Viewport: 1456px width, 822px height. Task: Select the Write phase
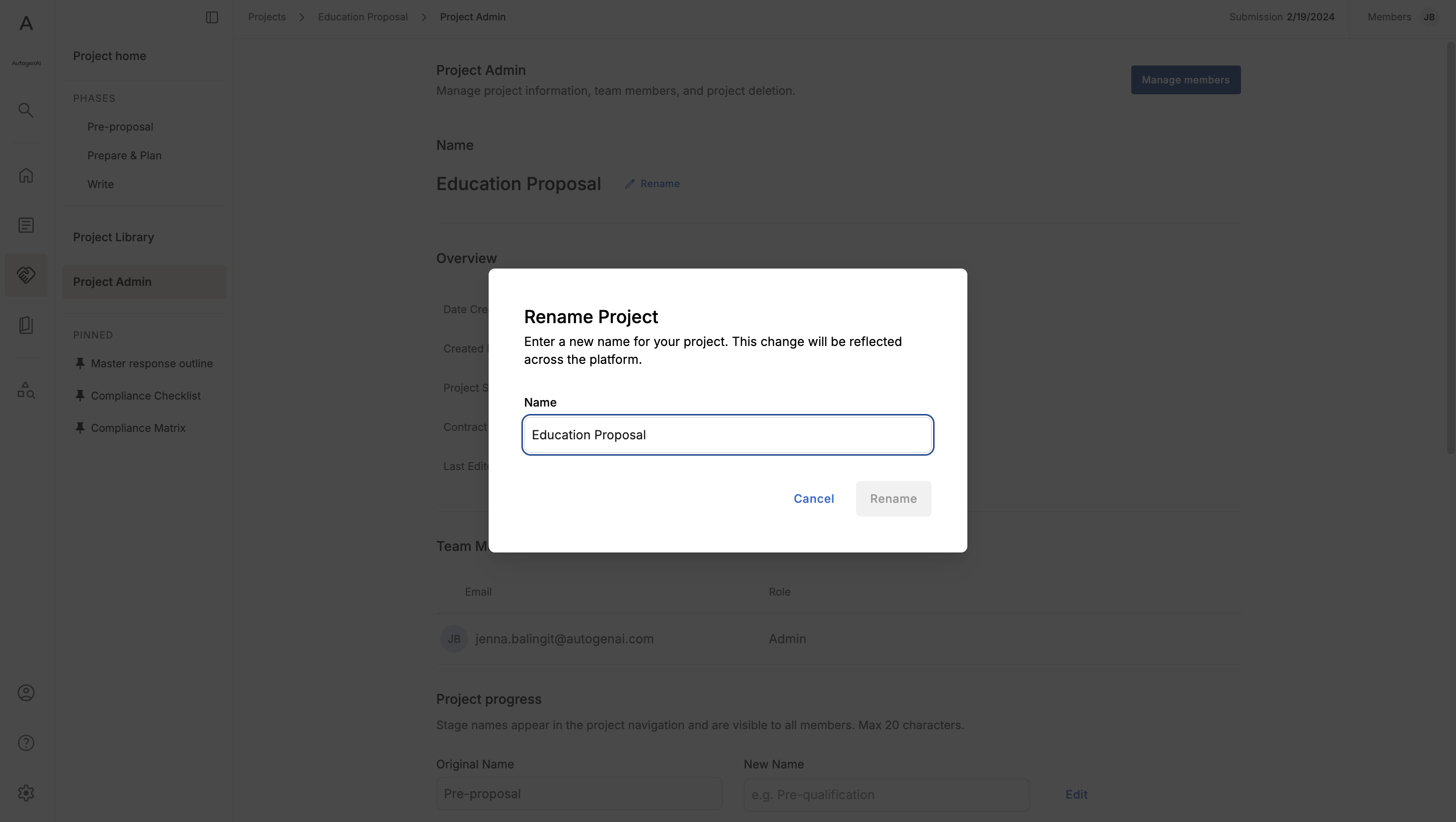point(101,184)
